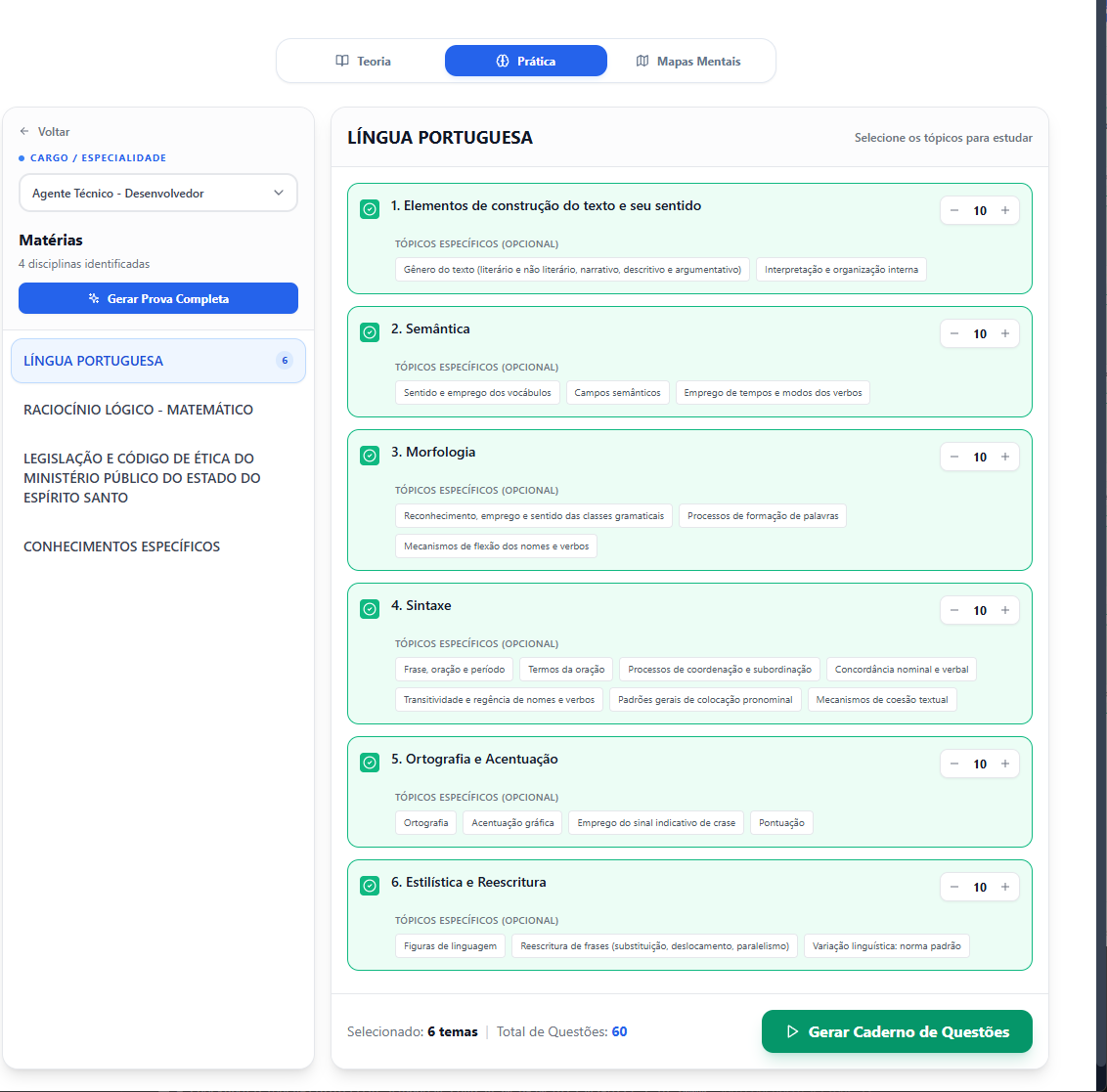Select LÍNGUA PORTUGUESA subject
Viewport: 1107px width, 1092px height.
(x=158, y=361)
